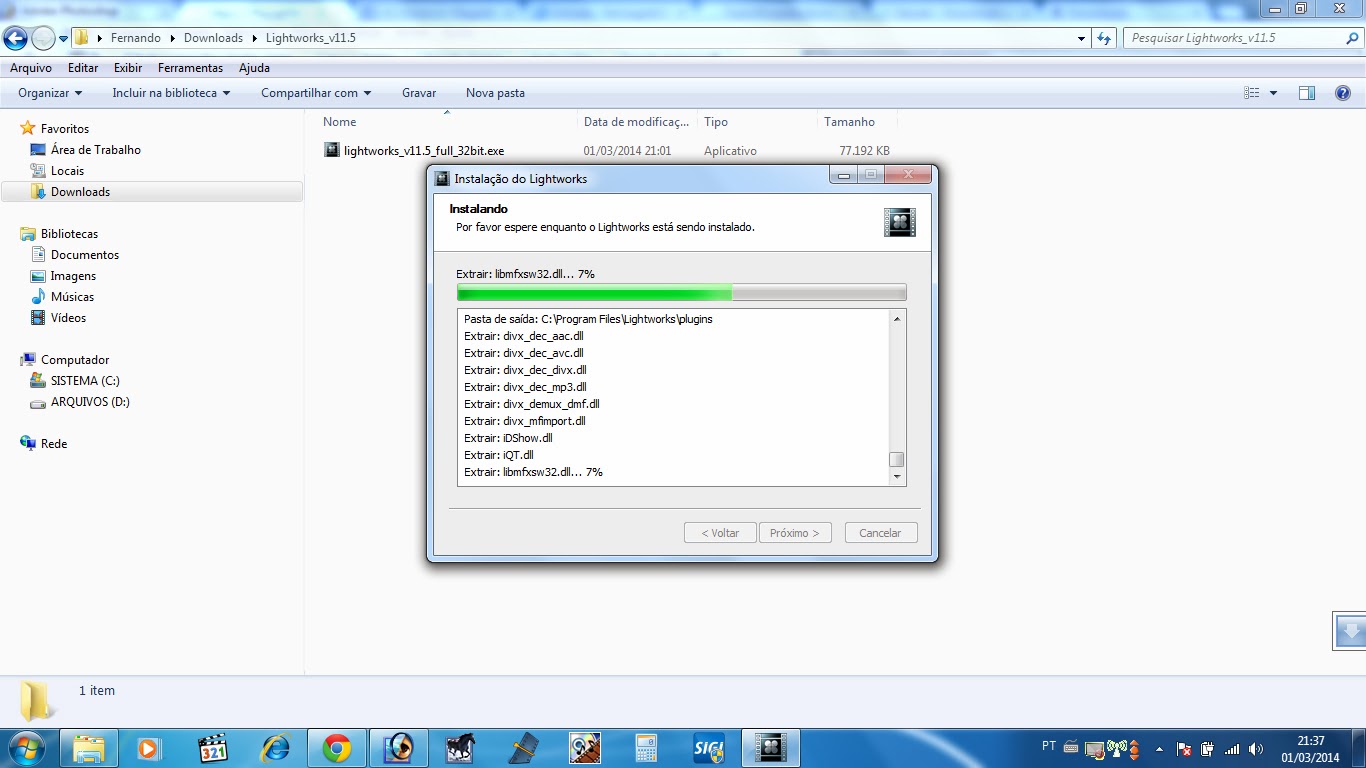This screenshot has height=768, width=1366.
Task: Select SISTEMA (C:) drive
Action: point(85,381)
